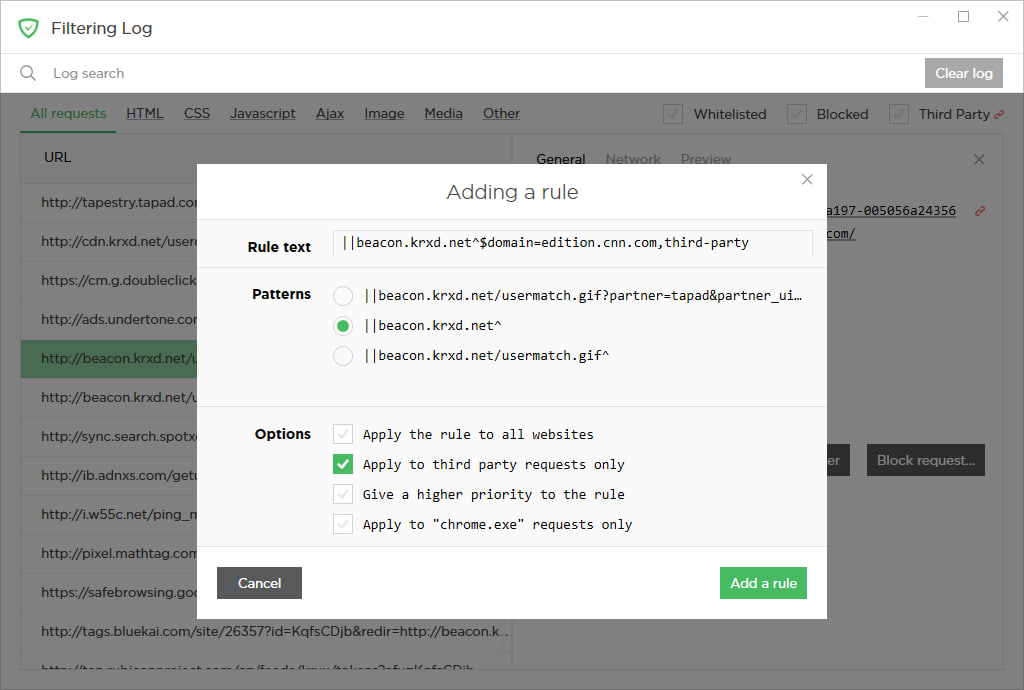Screen dimensions: 1024x690
Task: Click the link icon beside Third Party
Action: click(x=998, y=114)
